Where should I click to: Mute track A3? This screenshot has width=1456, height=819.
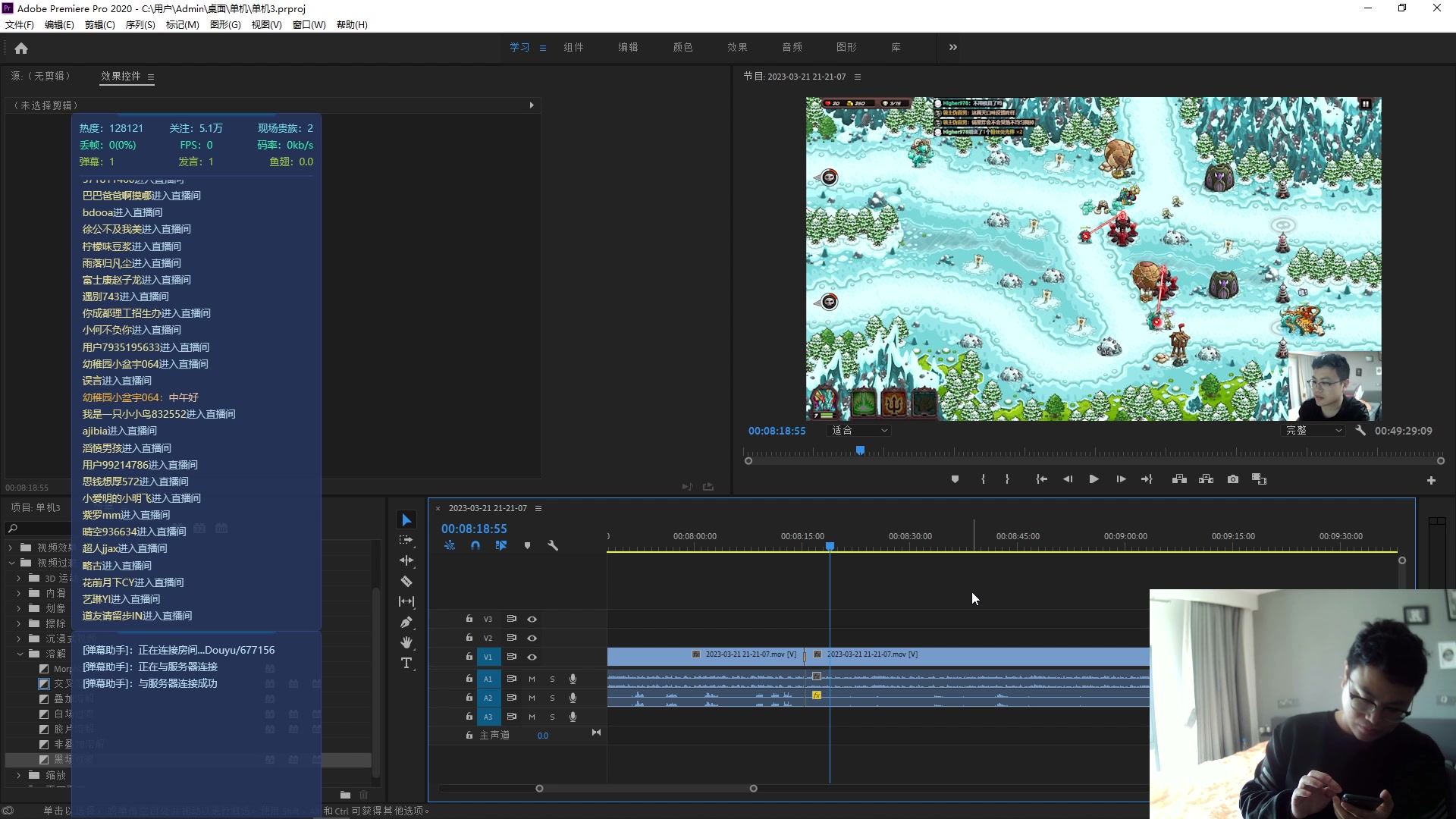[x=532, y=717]
